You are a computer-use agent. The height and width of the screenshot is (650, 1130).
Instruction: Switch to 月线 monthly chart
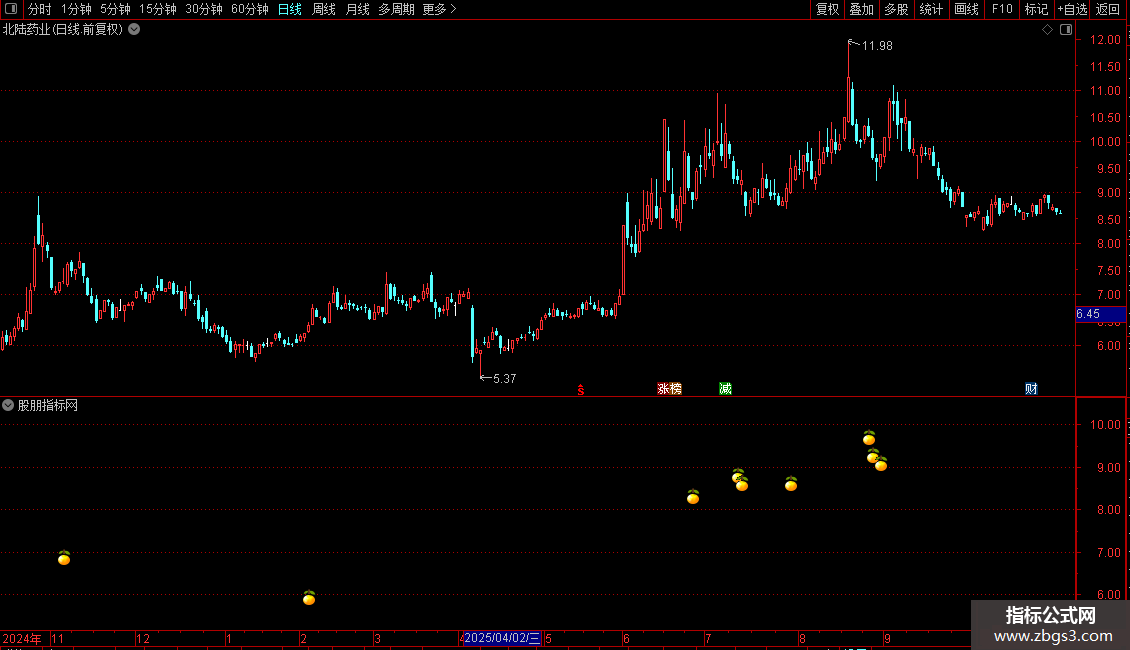click(x=357, y=9)
